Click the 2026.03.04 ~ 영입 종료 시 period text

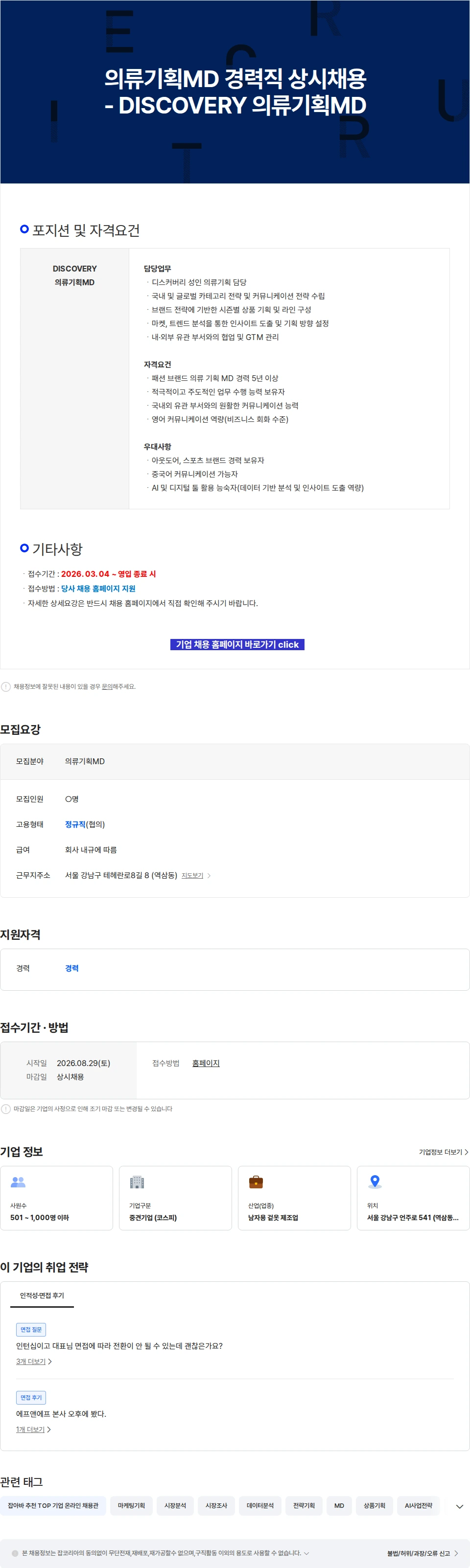coord(108,573)
